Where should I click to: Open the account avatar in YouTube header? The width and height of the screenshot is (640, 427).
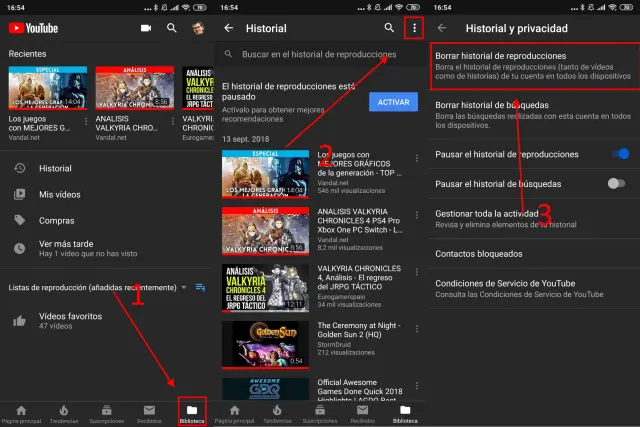199,28
